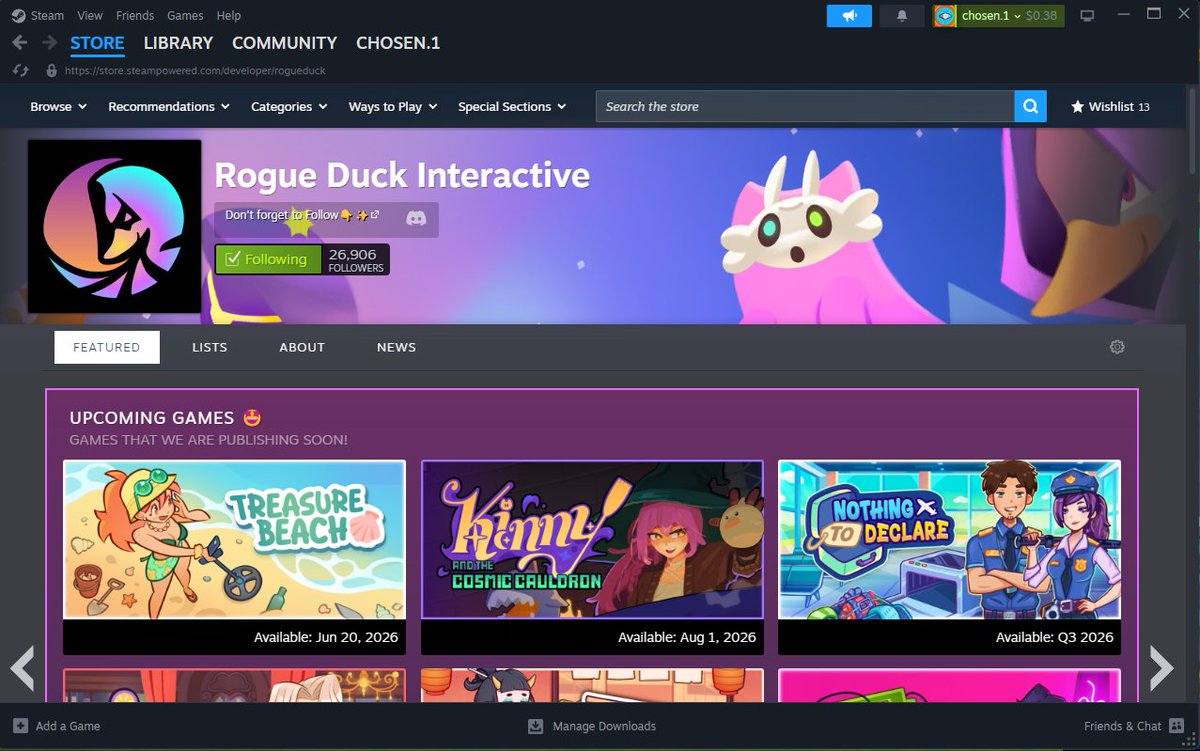
Task: Click the padlock icon next to URL
Action: 52,71
